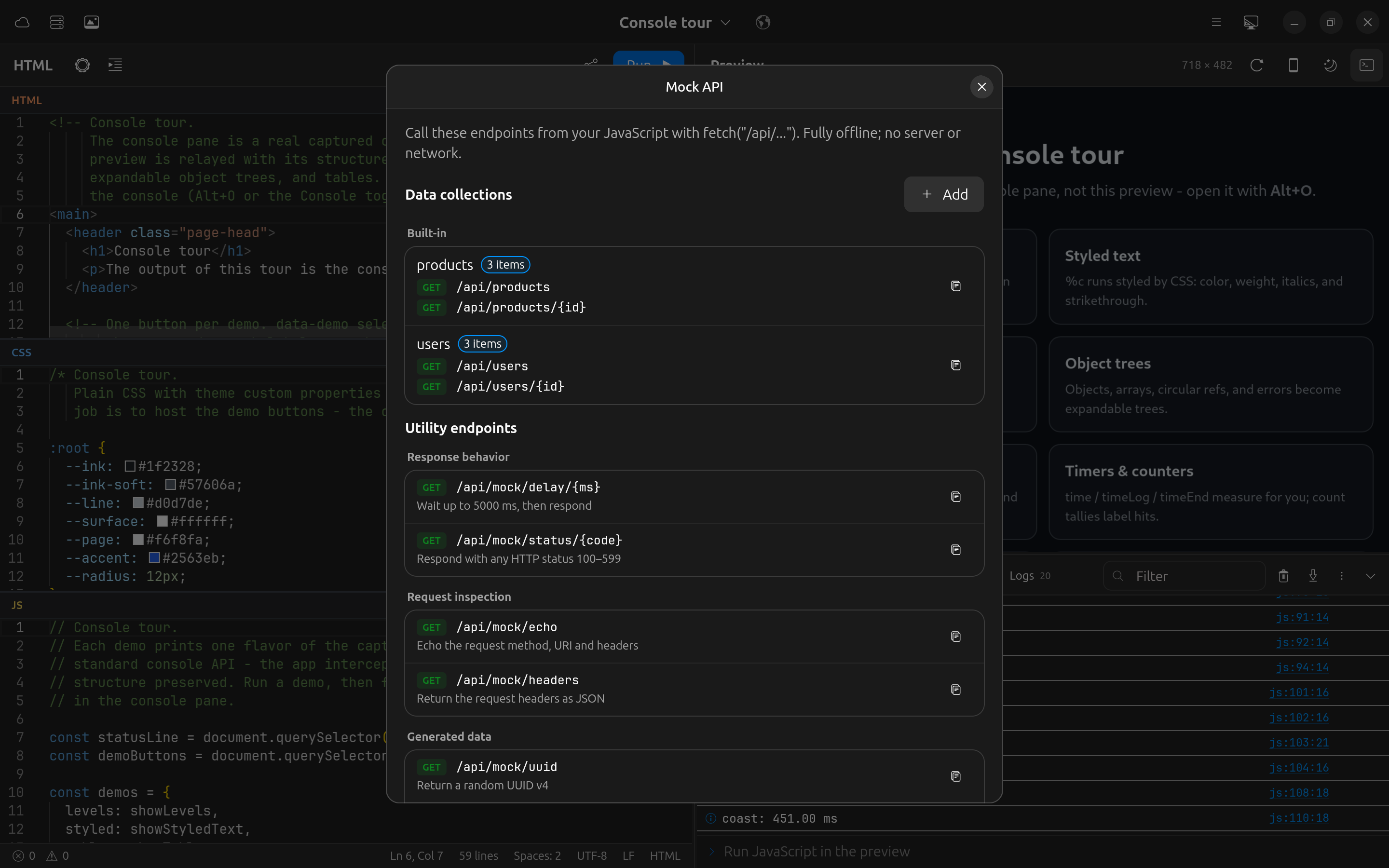The image size is (1389, 868).
Task: Copy the /api/mock/status/{code} endpoint
Action: (955, 550)
